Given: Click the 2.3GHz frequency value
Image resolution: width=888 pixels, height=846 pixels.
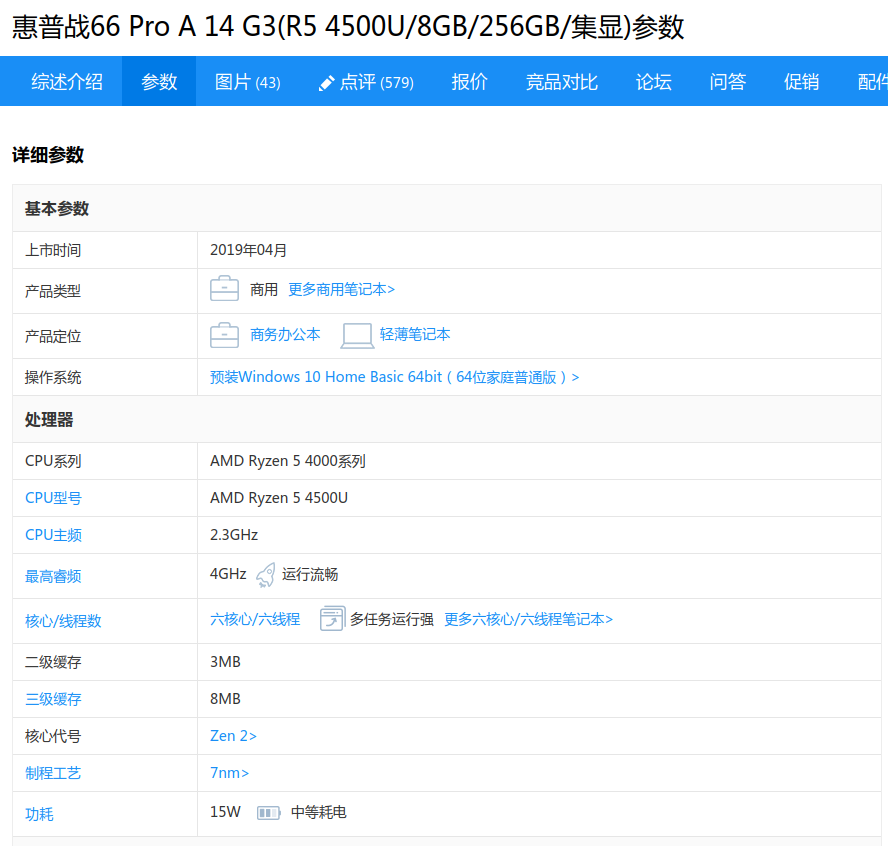Looking at the screenshot, I should [234, 535].
